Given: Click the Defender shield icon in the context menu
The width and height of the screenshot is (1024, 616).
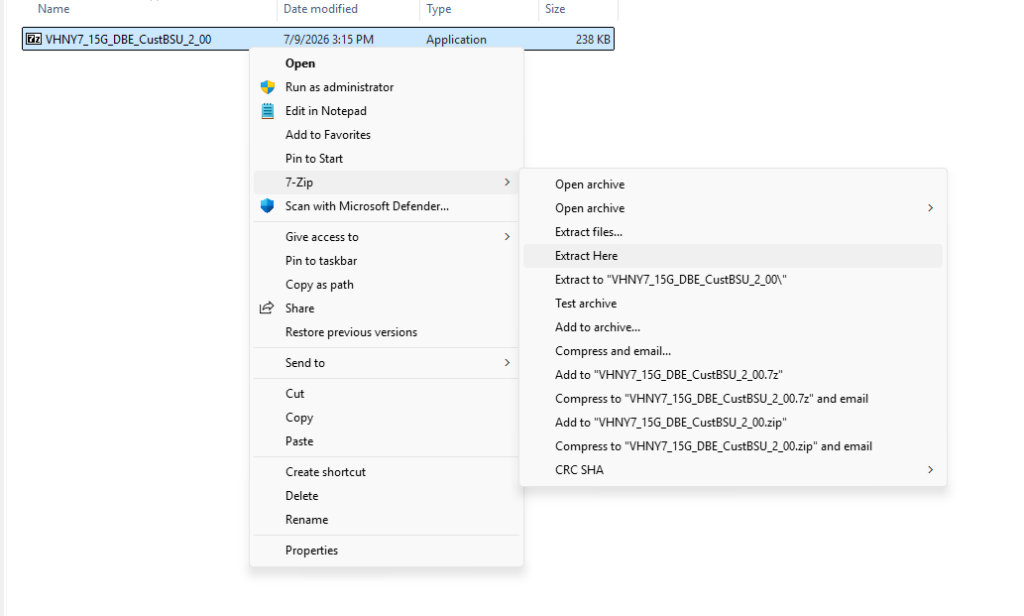Looking at the screenshot, I should [267, 206].
